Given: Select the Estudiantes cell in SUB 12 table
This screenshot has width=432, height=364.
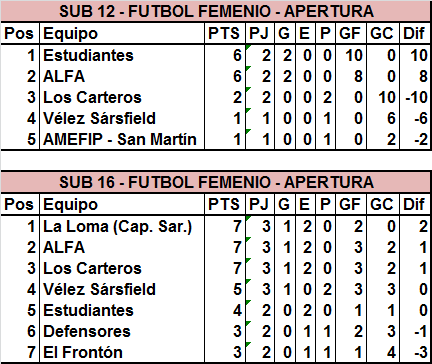Looking at the screenshot, I should [x=122, y=55].
